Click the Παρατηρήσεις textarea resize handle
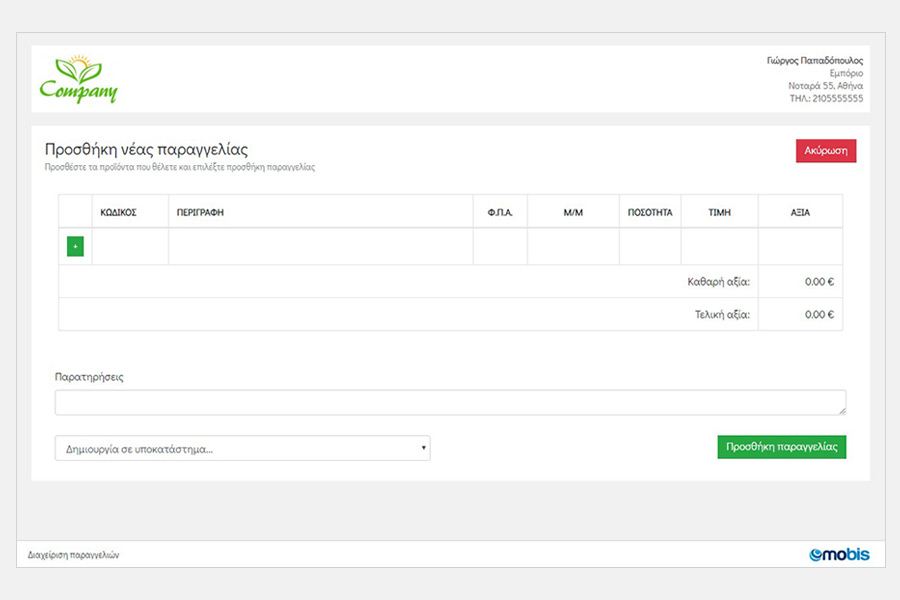The width and height of the screenshot is (900, 600). click(x=841, y=410)
